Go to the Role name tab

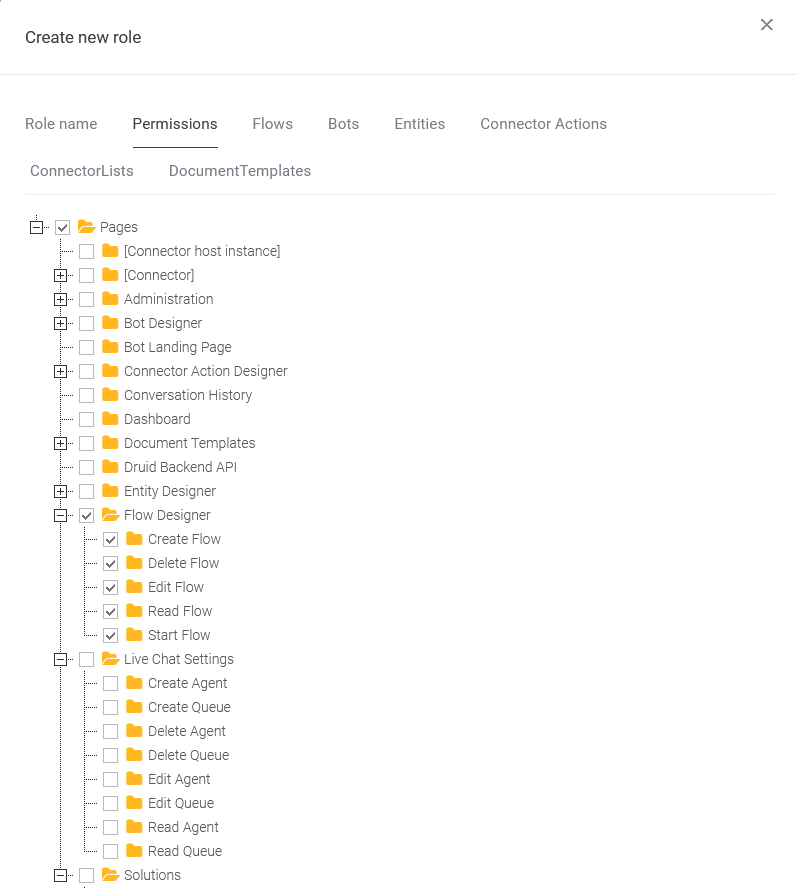pos(61,124)
